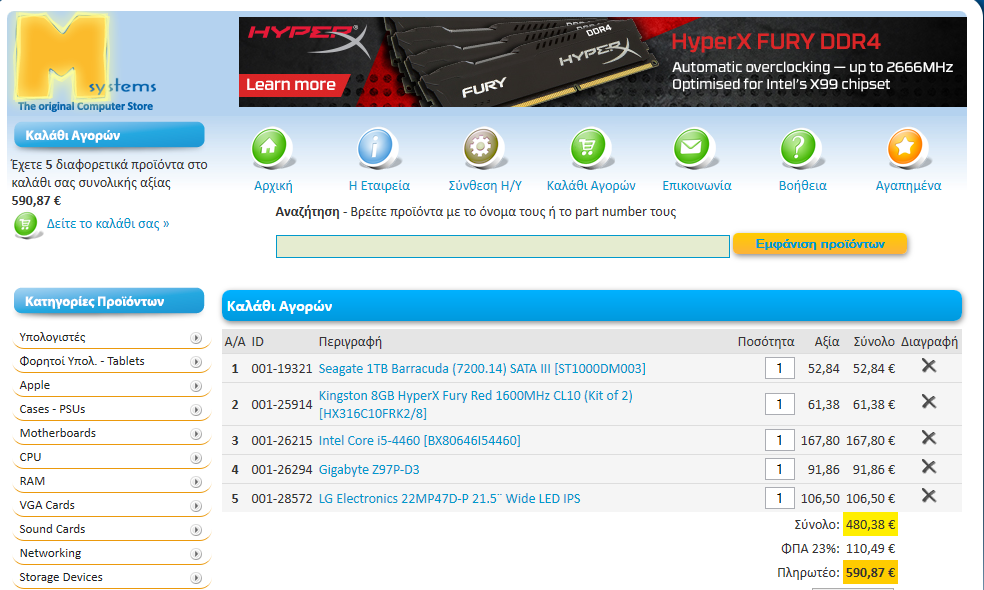Screen dimensions: 984x590
Task: Delete LG Electronics 22MP47D-P from cart
Action: pyautogui.click(x=929, y=496)
